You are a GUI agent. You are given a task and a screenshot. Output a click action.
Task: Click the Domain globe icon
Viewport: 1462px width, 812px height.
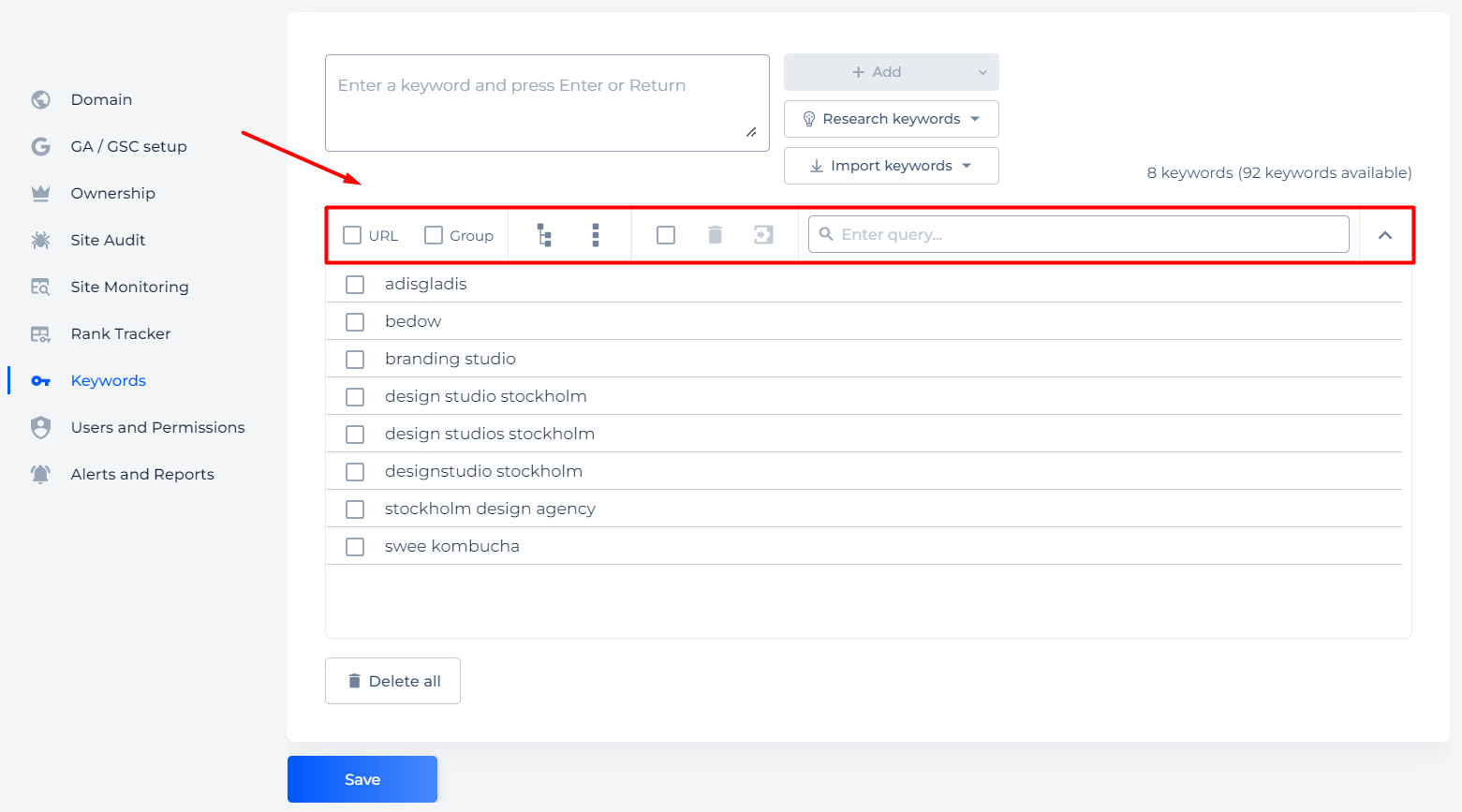(40, 99)
